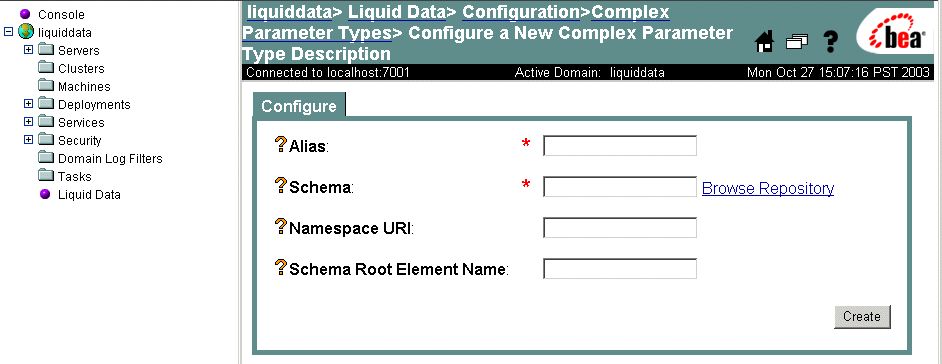Screen dimensions: 942x364
Task: Select the Configure tab
Action: coord(299,106)
